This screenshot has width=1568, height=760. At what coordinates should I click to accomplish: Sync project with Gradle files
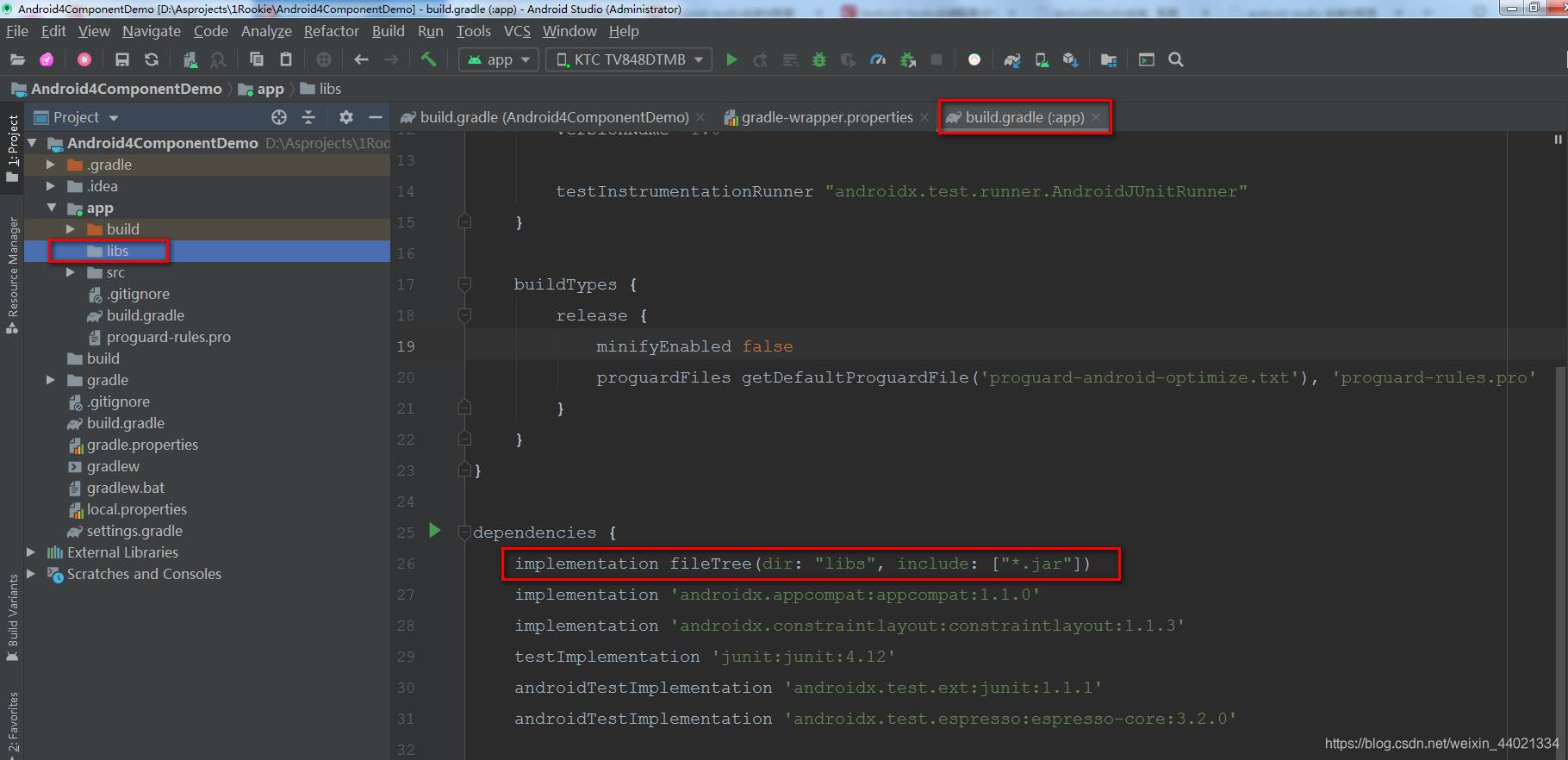click(1011, 59)
